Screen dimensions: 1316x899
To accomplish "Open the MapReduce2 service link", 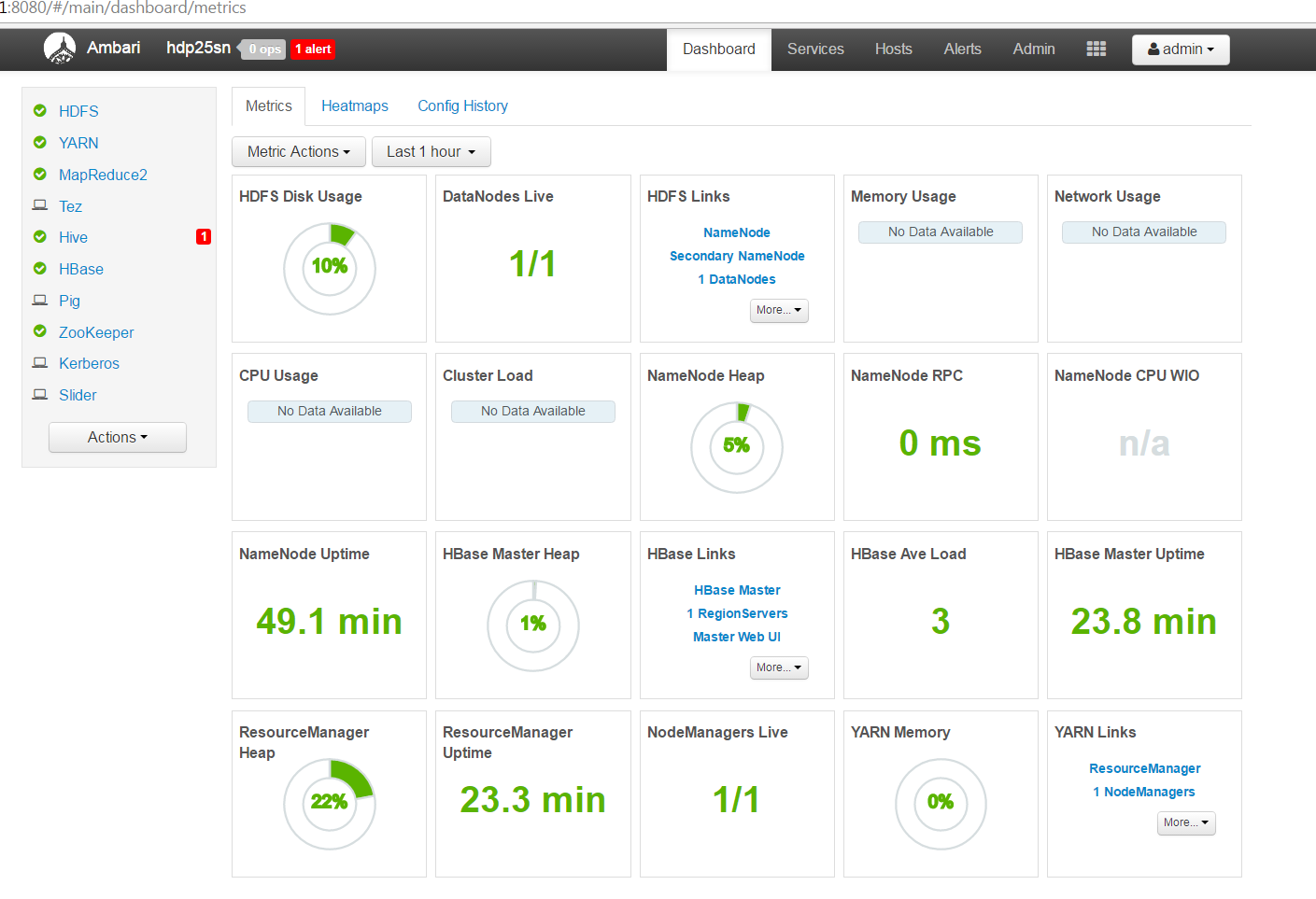I will 103,175.
